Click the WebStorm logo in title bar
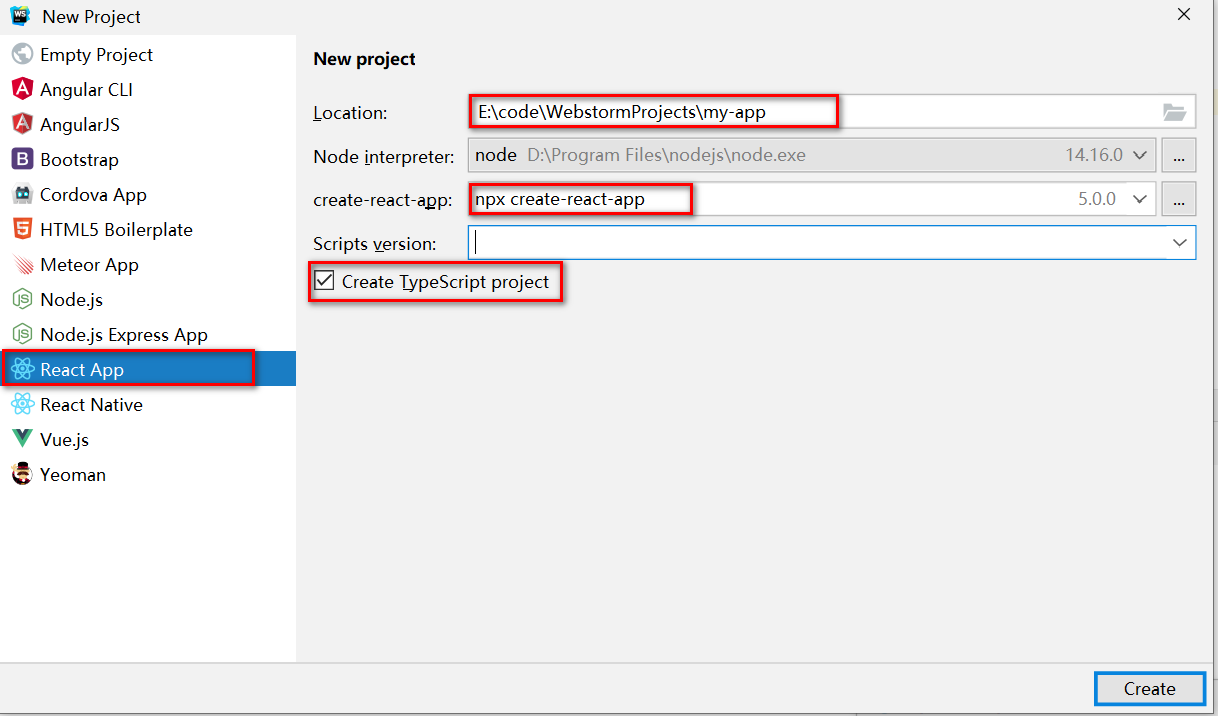This screenshot has height=716, width=1218. [20, 16]
